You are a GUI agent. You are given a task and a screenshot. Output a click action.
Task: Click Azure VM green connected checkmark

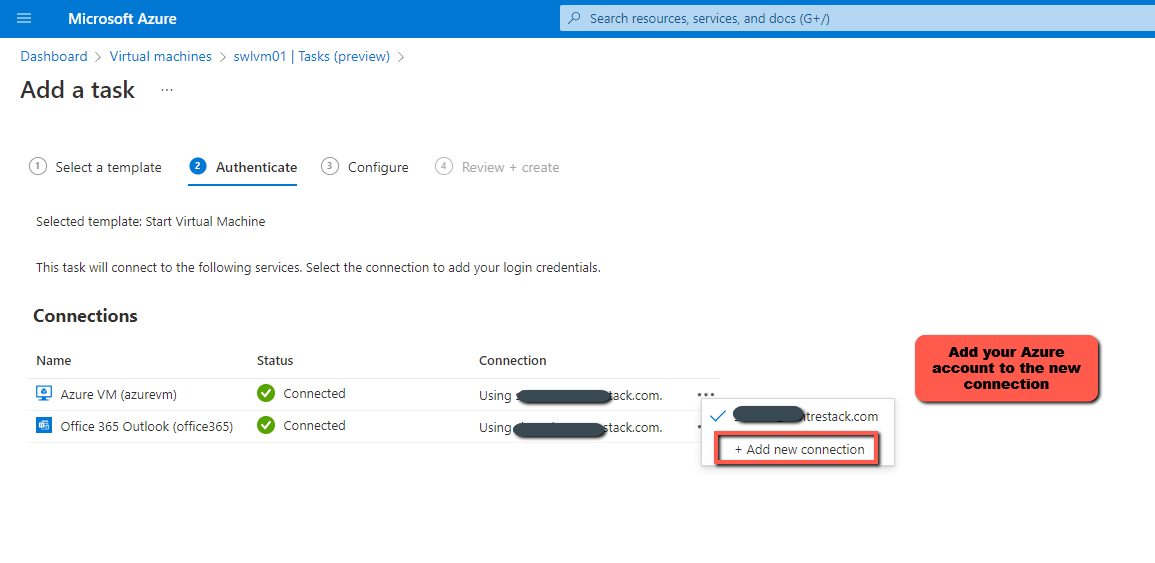(266, 394)
